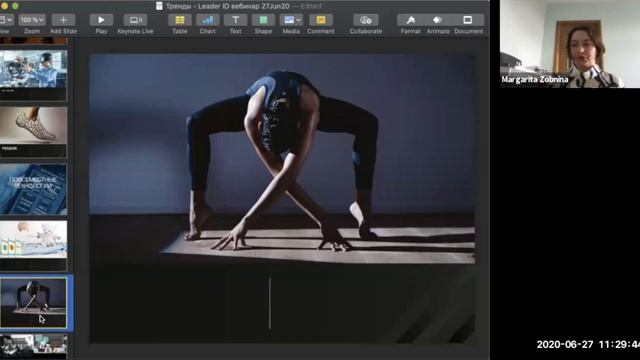Image resolution: width=640 pixels, height=360 pixels.
Task: Start Keynote Live from toolbar
Action: point(135,20)
